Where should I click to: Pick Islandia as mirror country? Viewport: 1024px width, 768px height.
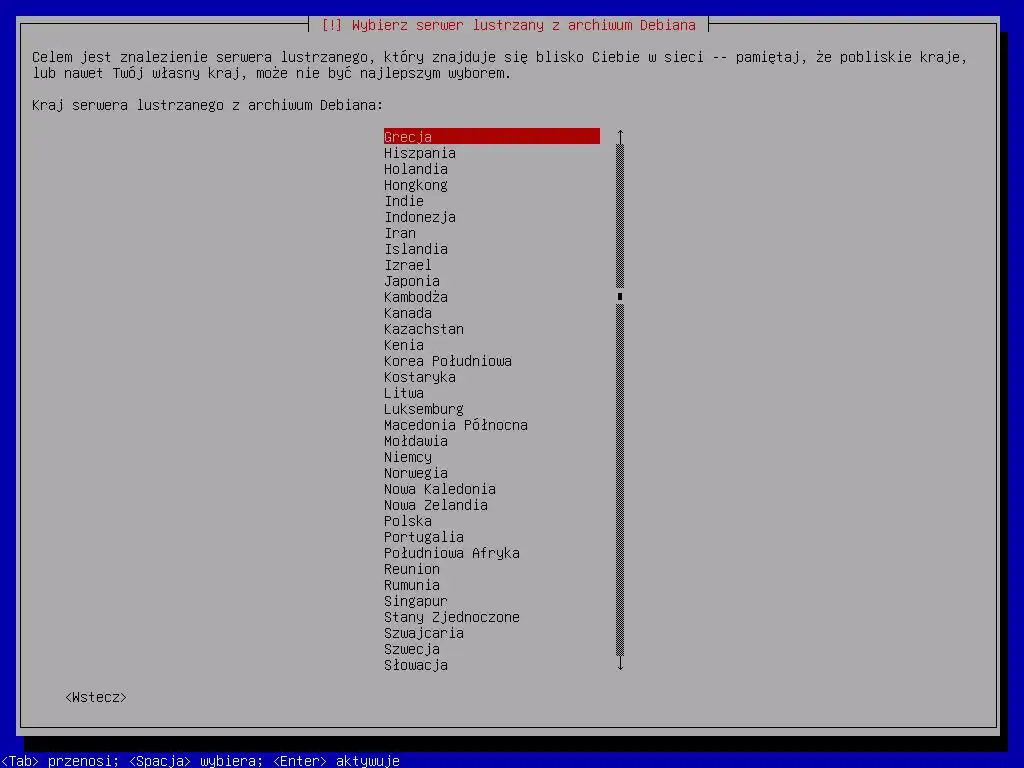click(492, 249)
